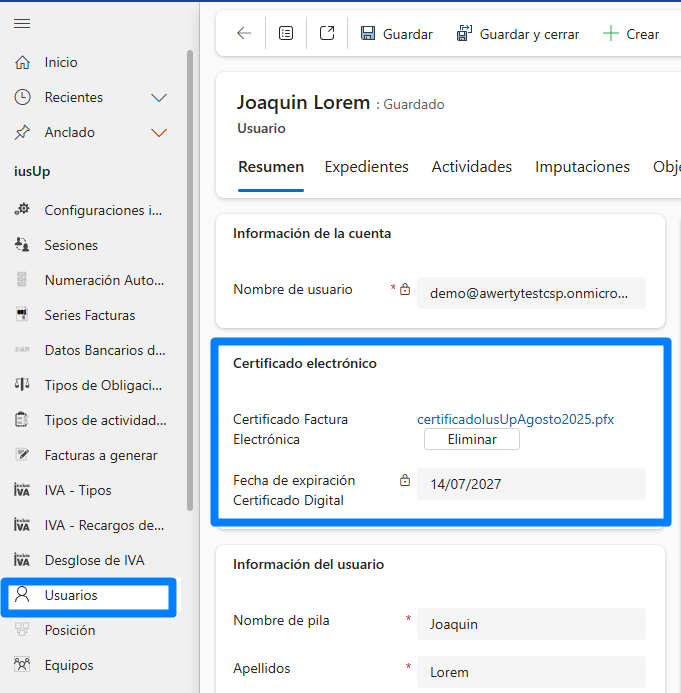Click the hamburger menu icon

pos(22,23)
